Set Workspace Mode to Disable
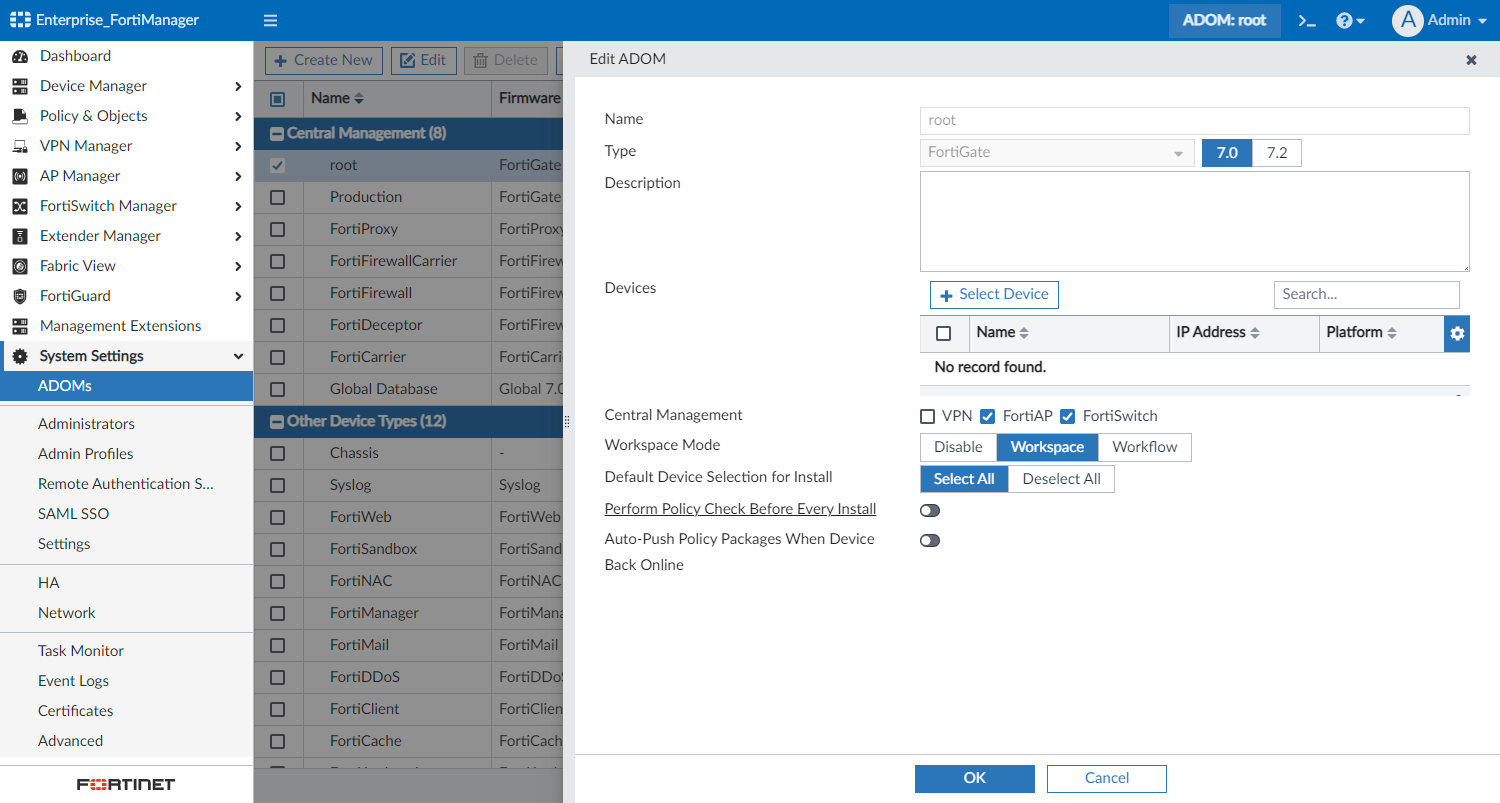1500x803 pixels. [x=958, y=447]
